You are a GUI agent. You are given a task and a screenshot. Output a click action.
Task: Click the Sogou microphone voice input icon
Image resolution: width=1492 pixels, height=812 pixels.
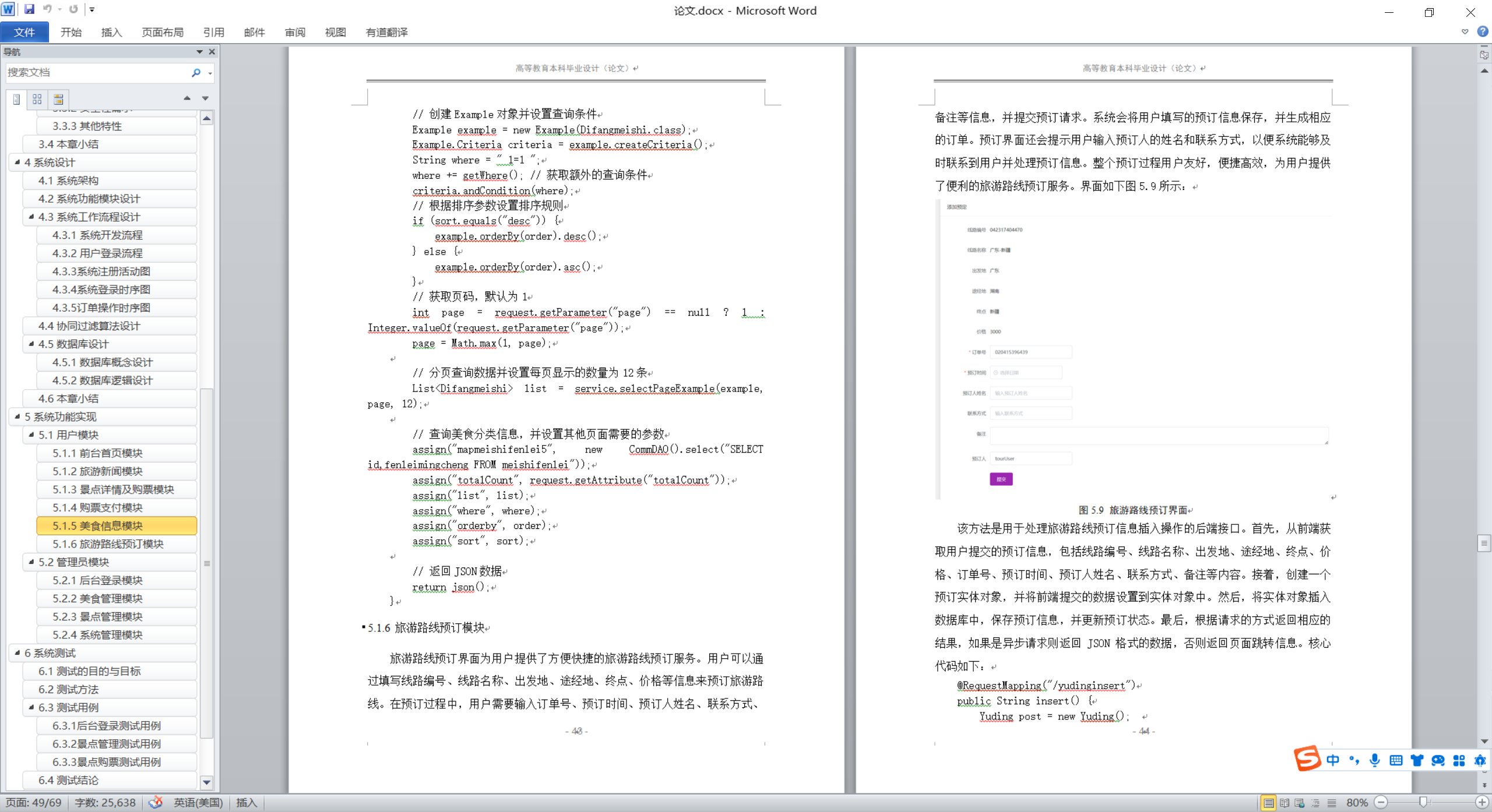(1375, 760)
